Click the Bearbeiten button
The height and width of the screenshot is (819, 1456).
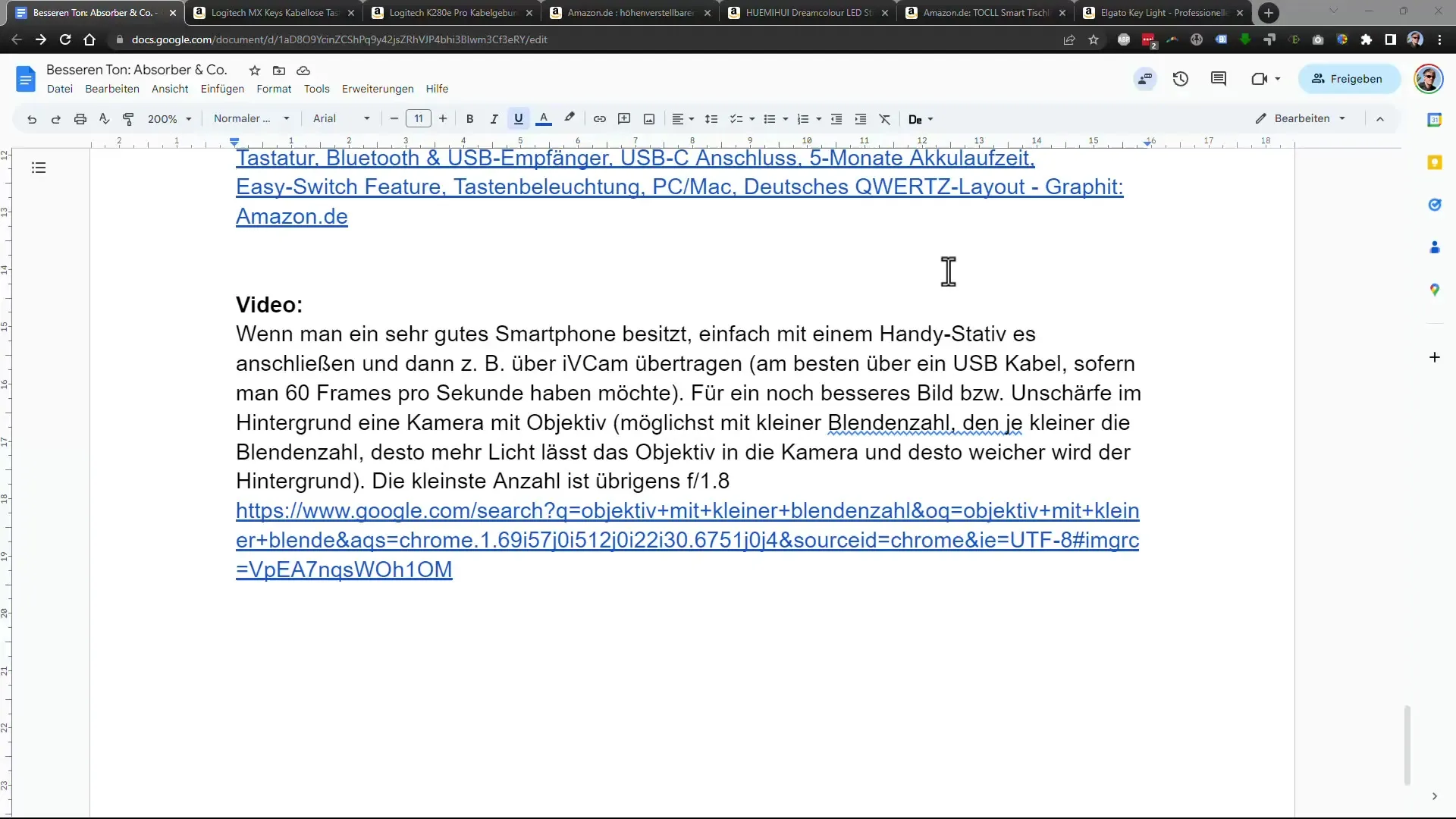pos(1305,118)
